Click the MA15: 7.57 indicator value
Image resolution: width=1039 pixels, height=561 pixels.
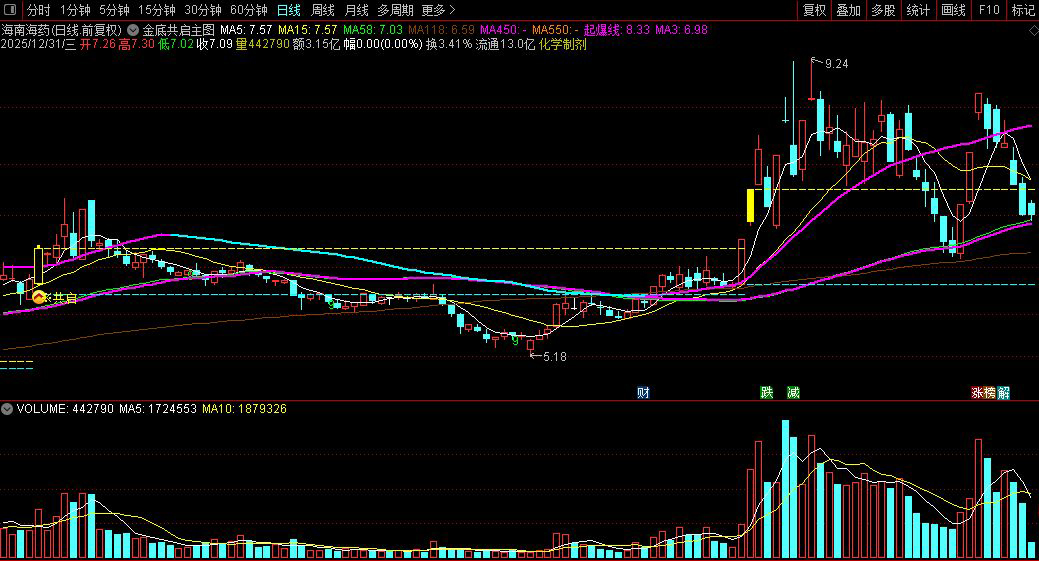coord(307,30)
